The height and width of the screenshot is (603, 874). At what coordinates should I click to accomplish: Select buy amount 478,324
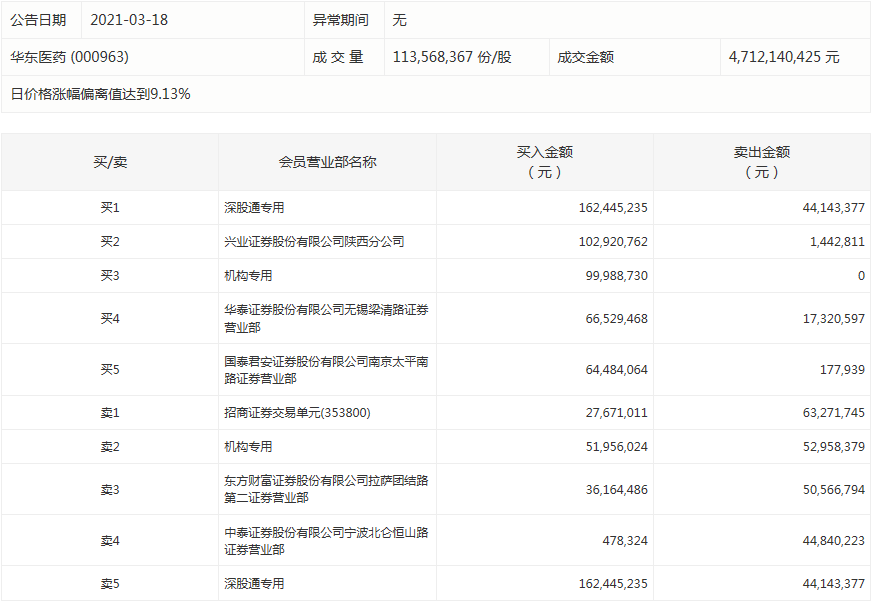click(x=625, y=541)
